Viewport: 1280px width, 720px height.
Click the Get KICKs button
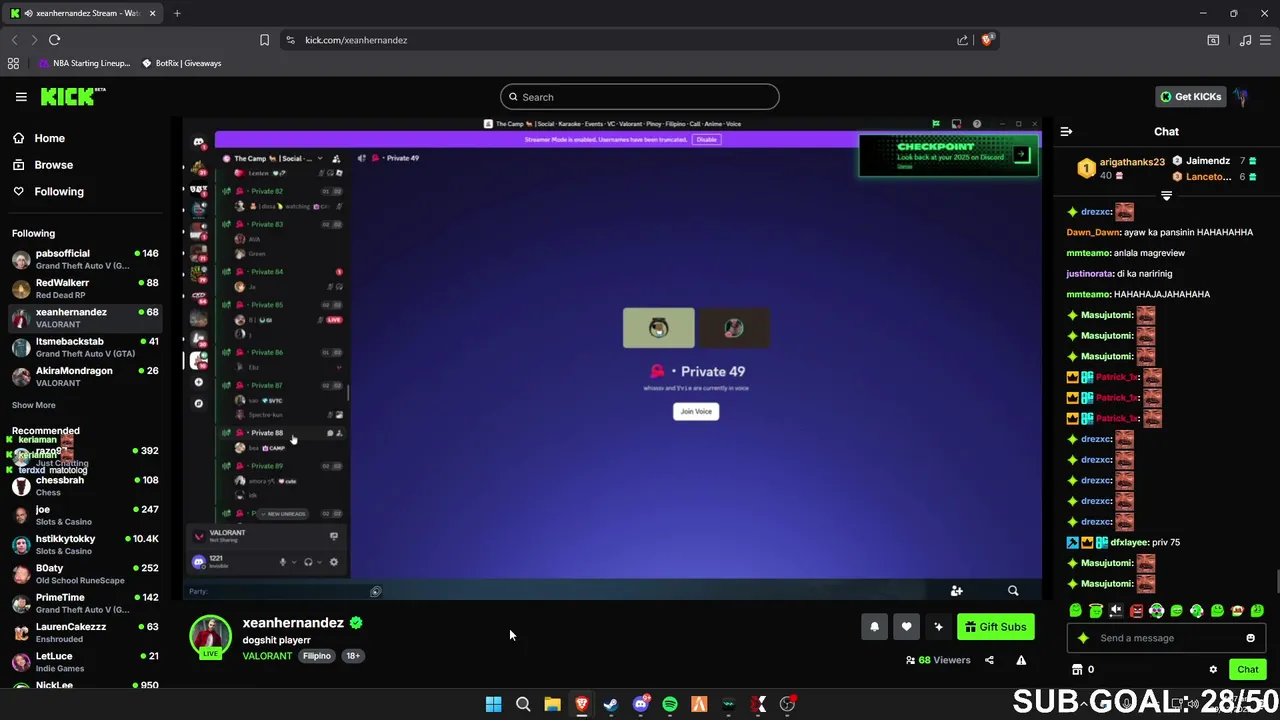1191,97
